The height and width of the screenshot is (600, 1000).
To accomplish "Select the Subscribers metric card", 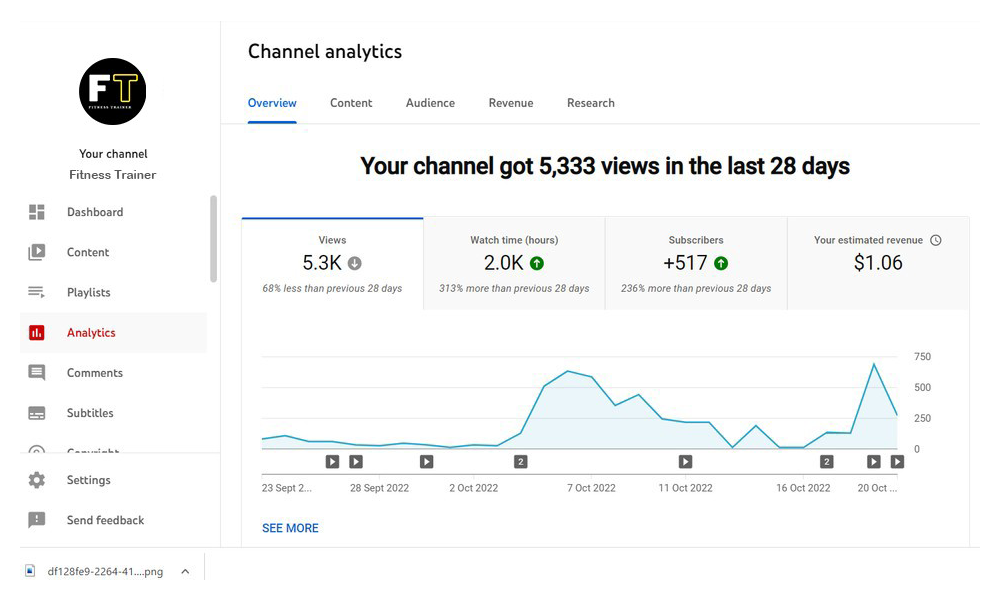I will pos(696,264).
